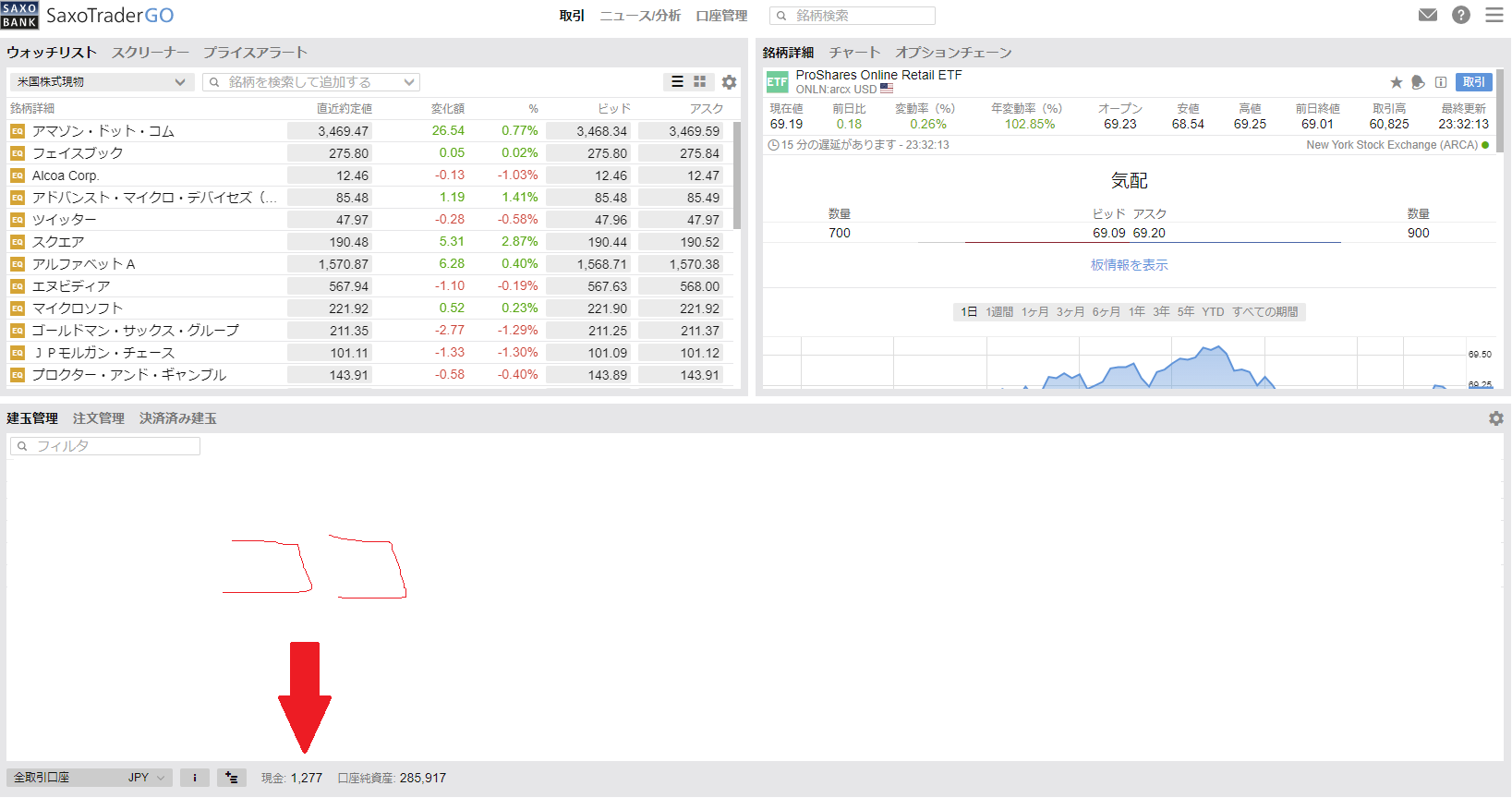The image size is (1512, 798).
Task: Show account info details button
Action: (x=195, y=778)
